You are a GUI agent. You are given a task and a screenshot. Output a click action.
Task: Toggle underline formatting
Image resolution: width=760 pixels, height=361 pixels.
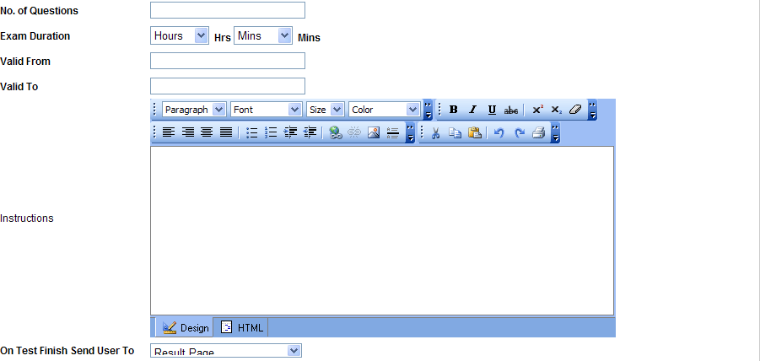coord(492,110)
